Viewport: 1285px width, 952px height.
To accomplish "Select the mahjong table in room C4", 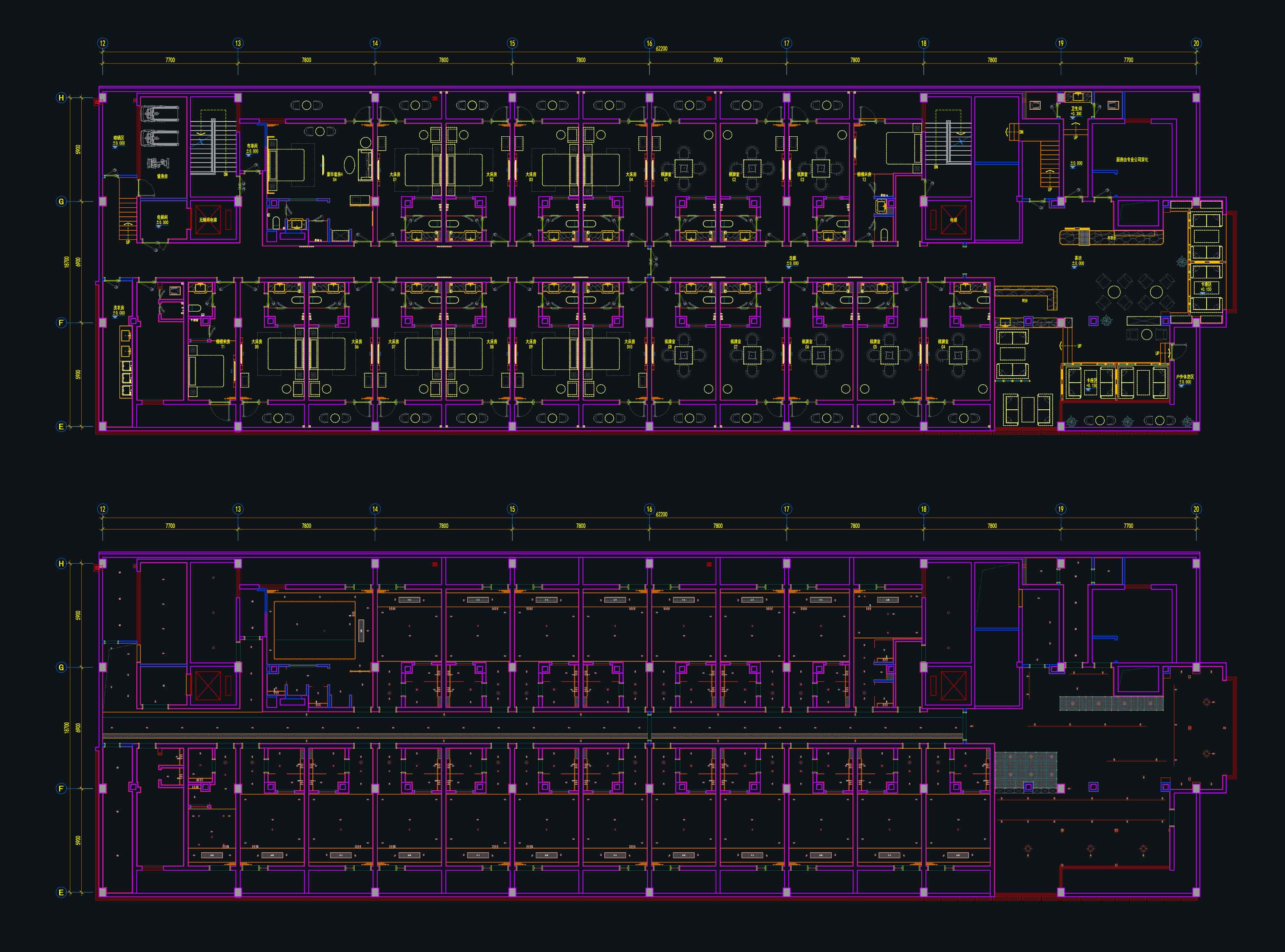I will (x=958, y=355).
